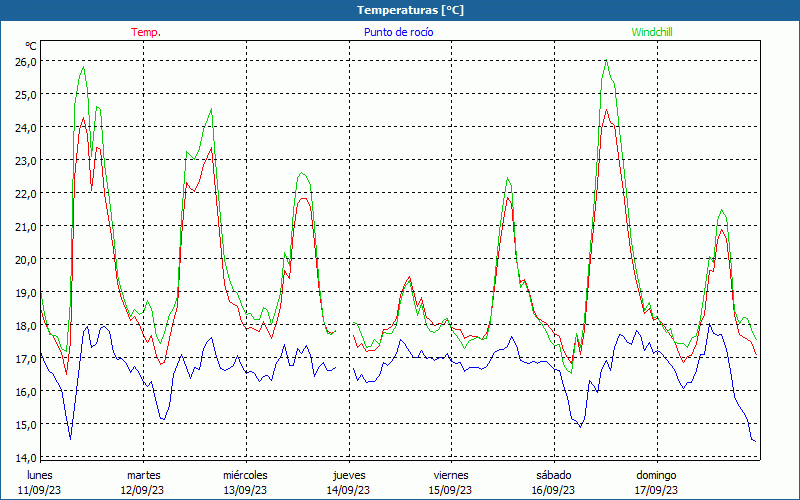
Task: Click the '24,0' y-axis value
Action: [x=27, y=128]
